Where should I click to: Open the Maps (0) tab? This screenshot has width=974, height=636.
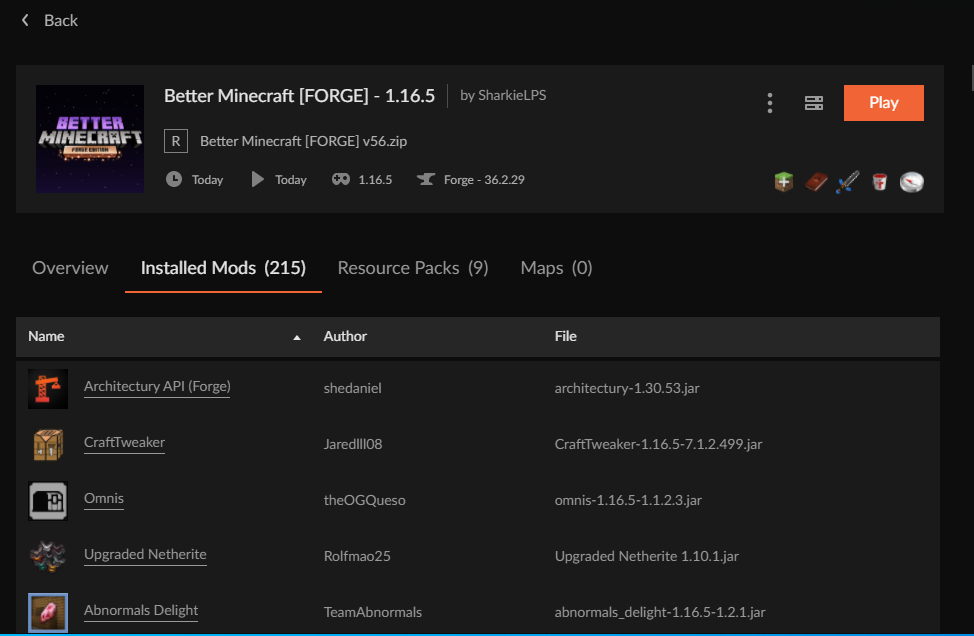[556, 268]
